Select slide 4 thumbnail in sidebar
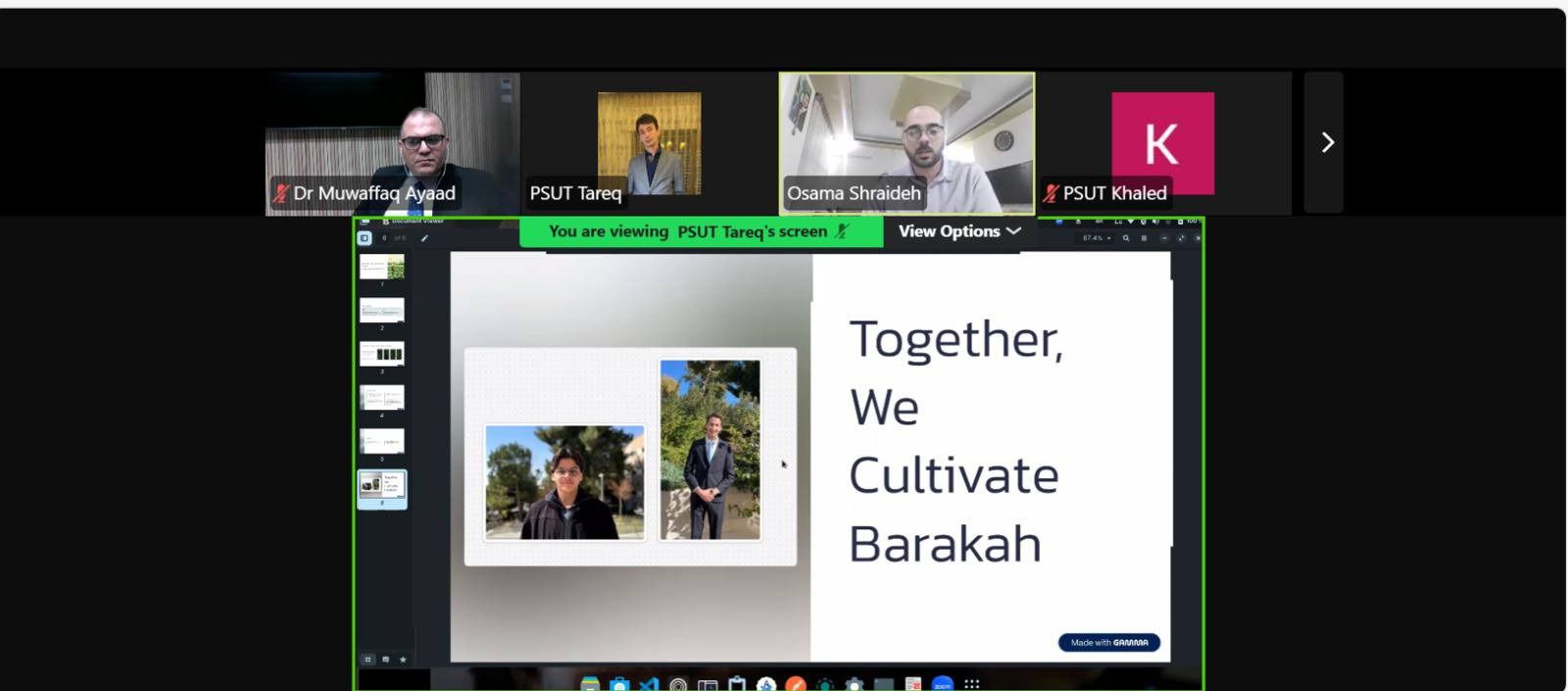 [x=382, y=397]
